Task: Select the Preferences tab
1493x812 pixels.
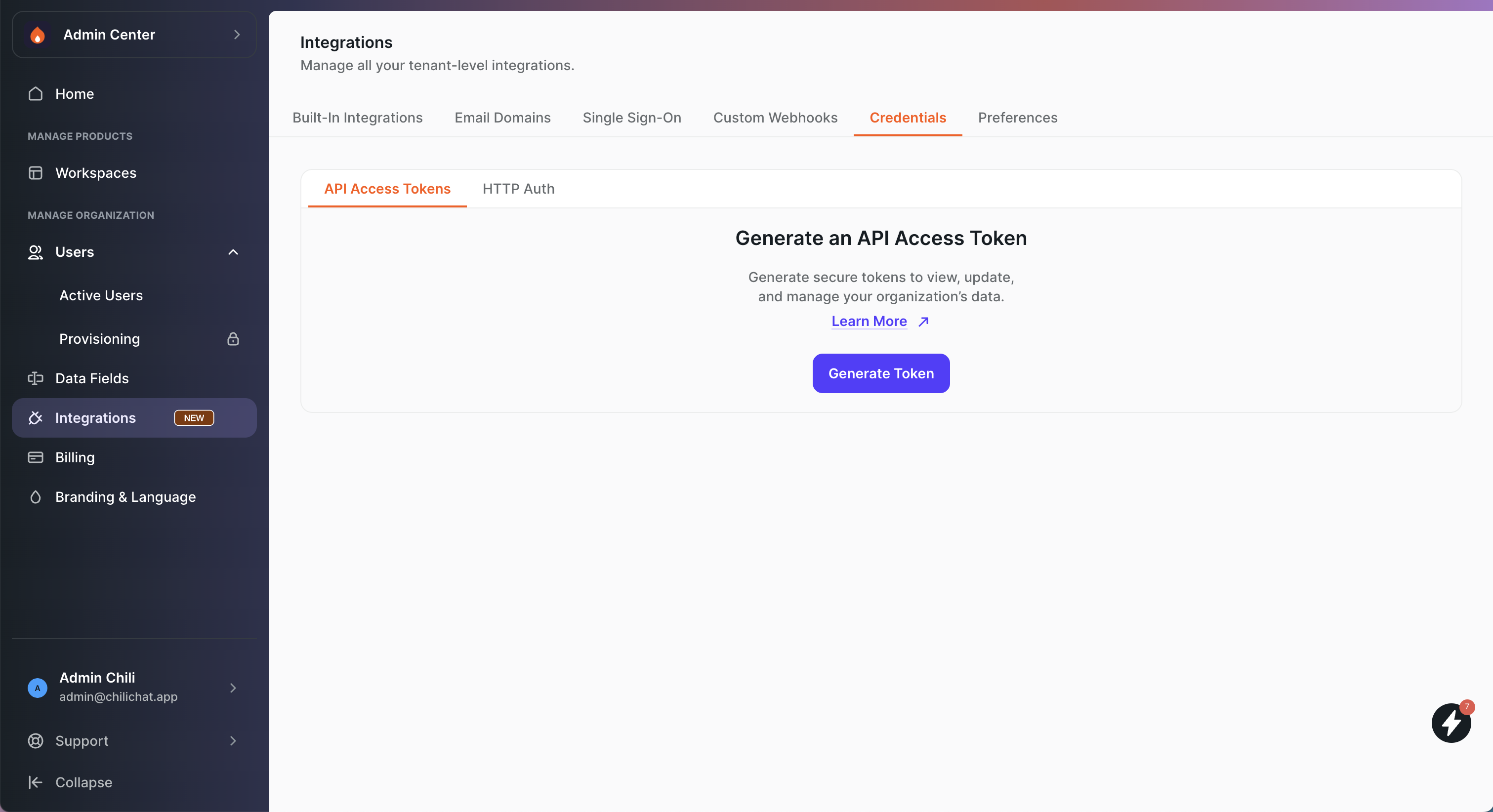Action: coord(1018,118)
